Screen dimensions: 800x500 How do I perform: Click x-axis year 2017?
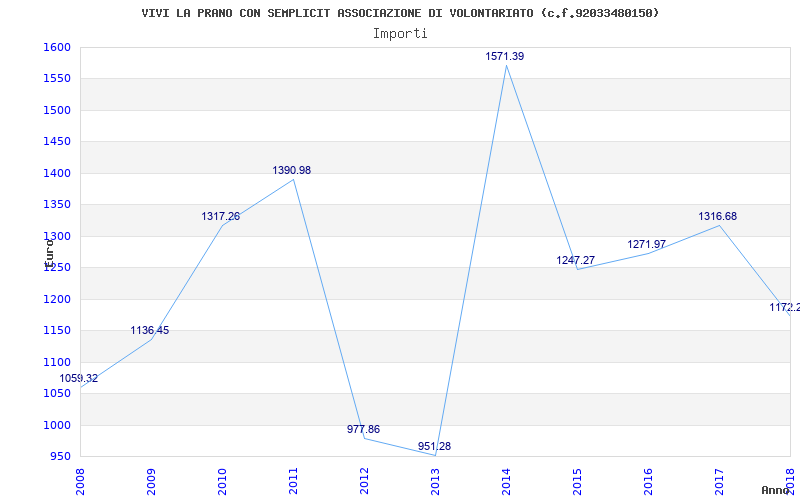(719, 482)
